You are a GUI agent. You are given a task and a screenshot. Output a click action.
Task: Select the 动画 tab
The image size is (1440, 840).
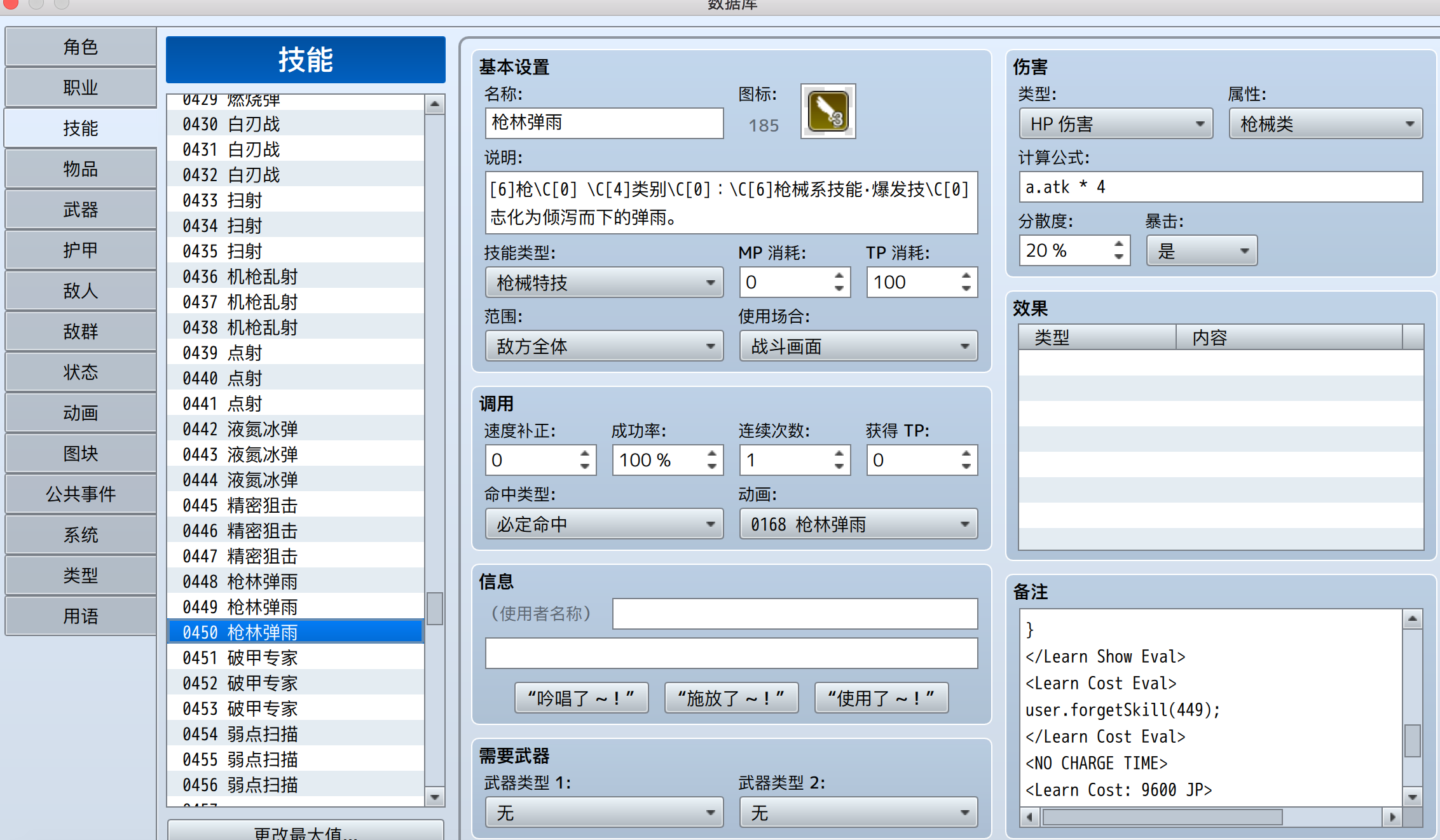pos(81,412)
